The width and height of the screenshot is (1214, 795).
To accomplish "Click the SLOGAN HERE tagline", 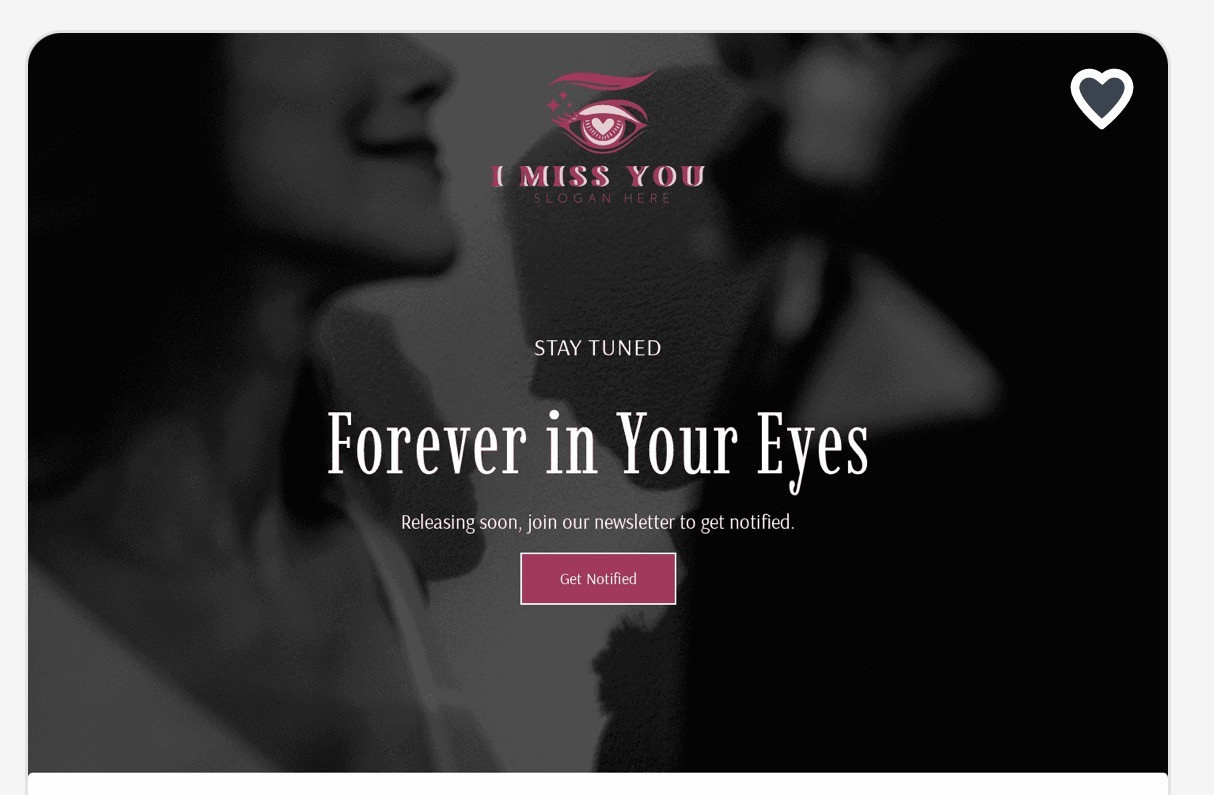I will (602, 198).
